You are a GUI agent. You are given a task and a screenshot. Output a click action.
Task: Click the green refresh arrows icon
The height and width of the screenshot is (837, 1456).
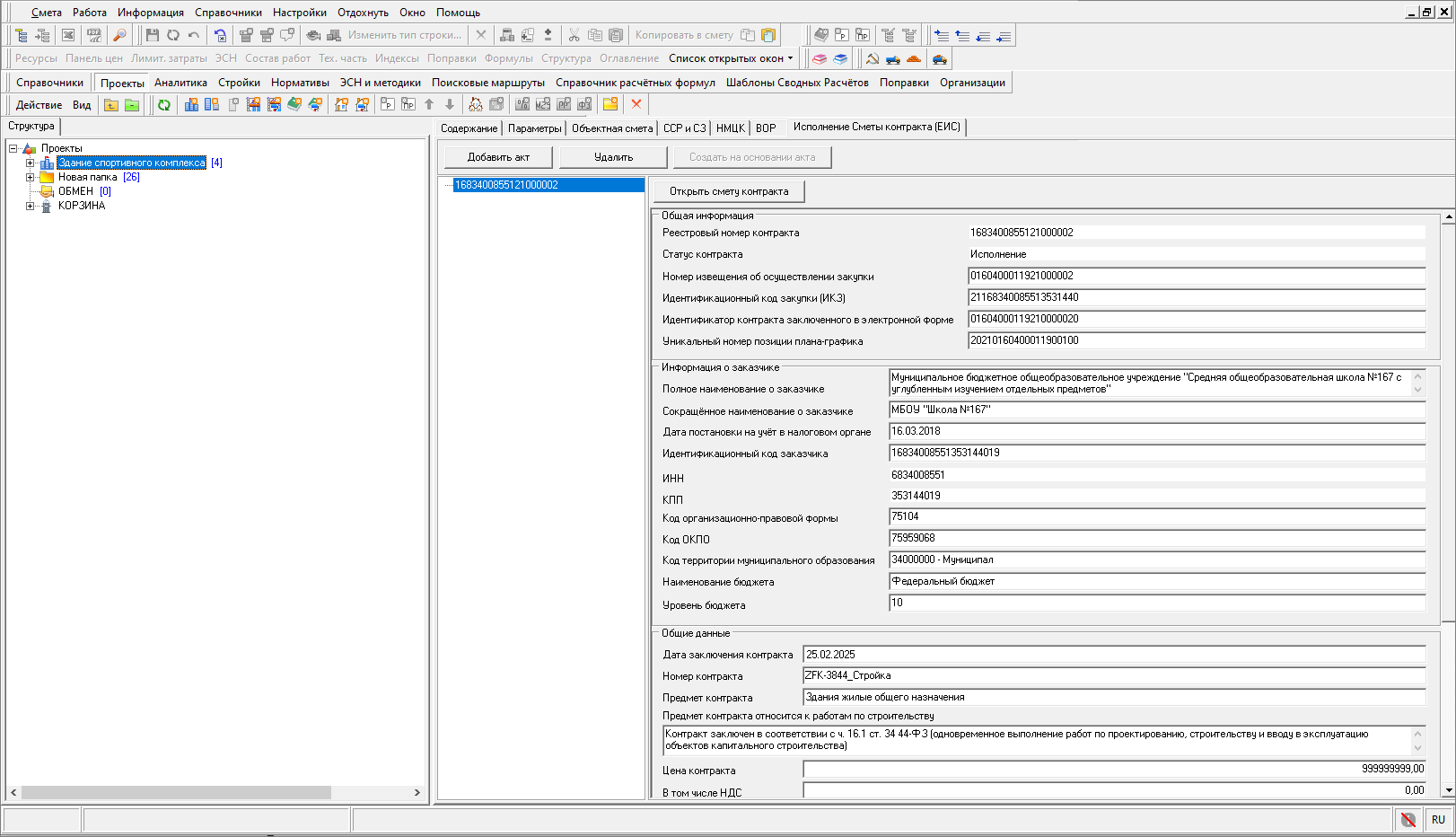[164, 105]
